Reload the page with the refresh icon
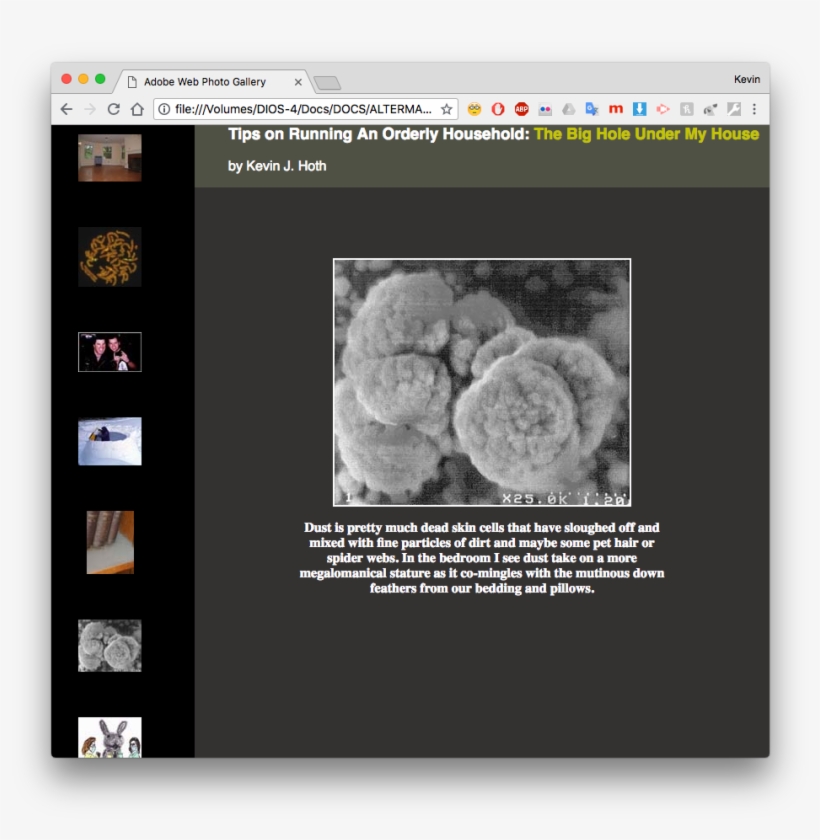This screenshot has height=840, width=820. [114, 109]
